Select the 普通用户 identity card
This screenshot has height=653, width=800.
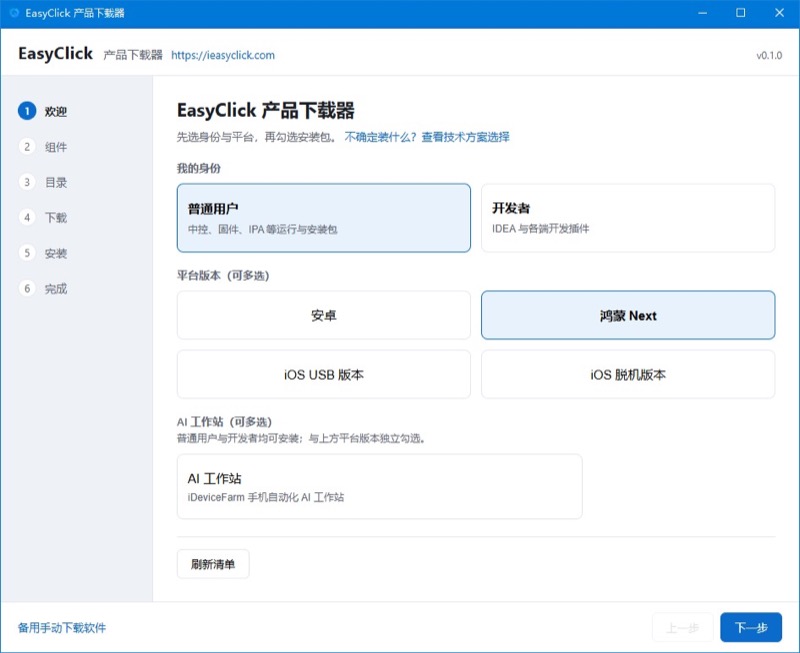coord(323,218)
